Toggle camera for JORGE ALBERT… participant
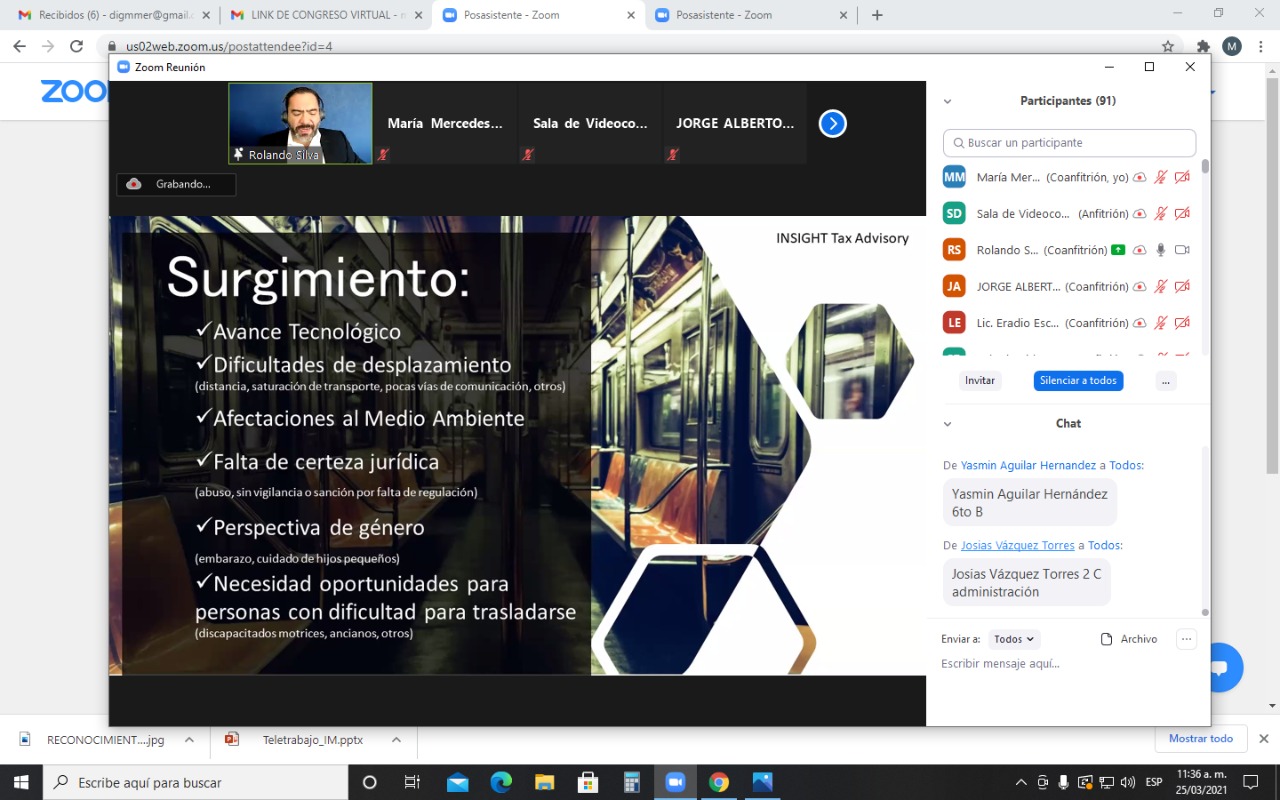Screen dimensions: 1280x800 (x=1182, y=287)
